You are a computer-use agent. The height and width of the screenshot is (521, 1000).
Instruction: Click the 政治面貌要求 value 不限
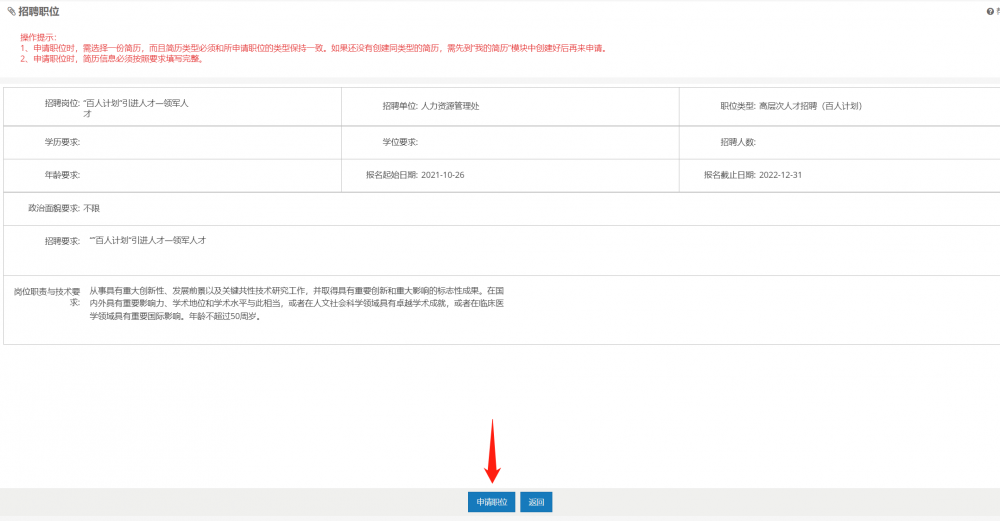point(91,208)
